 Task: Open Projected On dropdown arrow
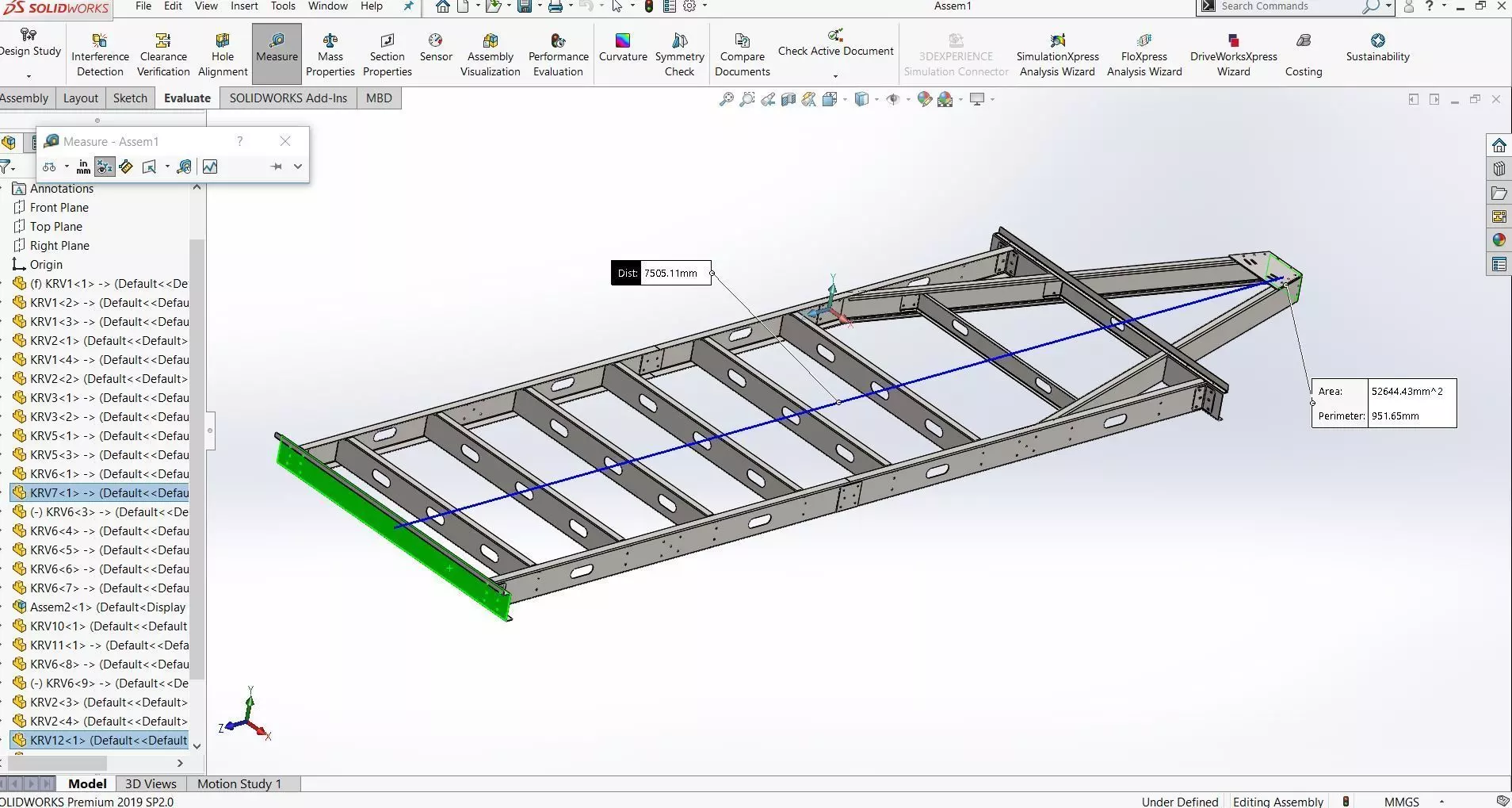tap(167, 167)
